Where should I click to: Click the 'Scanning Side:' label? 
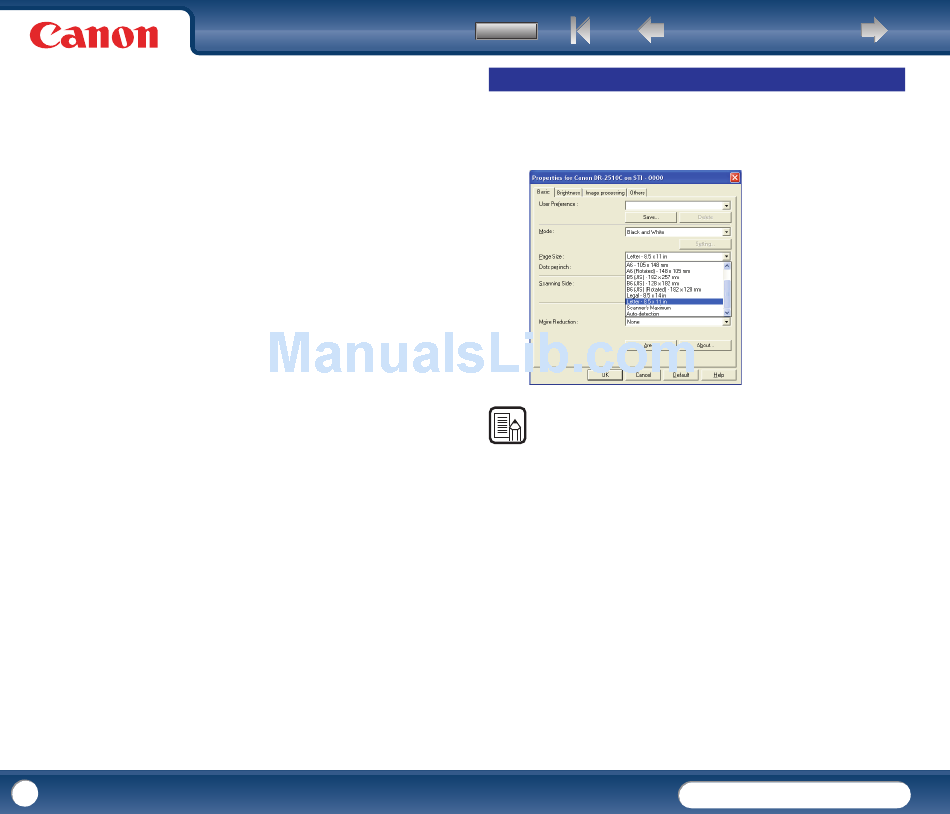coord(556,283)
